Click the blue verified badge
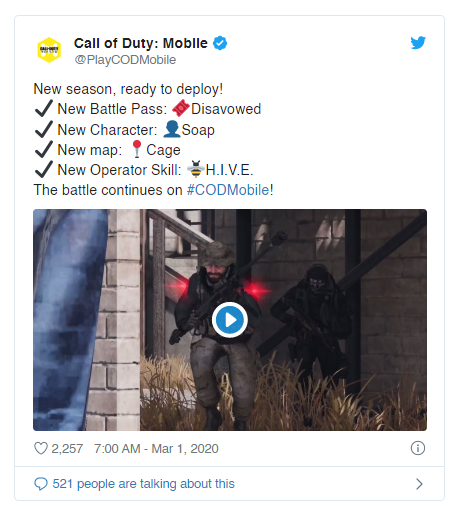The width and height of the screenshot is (460, 509). click(x=220, y=43)
